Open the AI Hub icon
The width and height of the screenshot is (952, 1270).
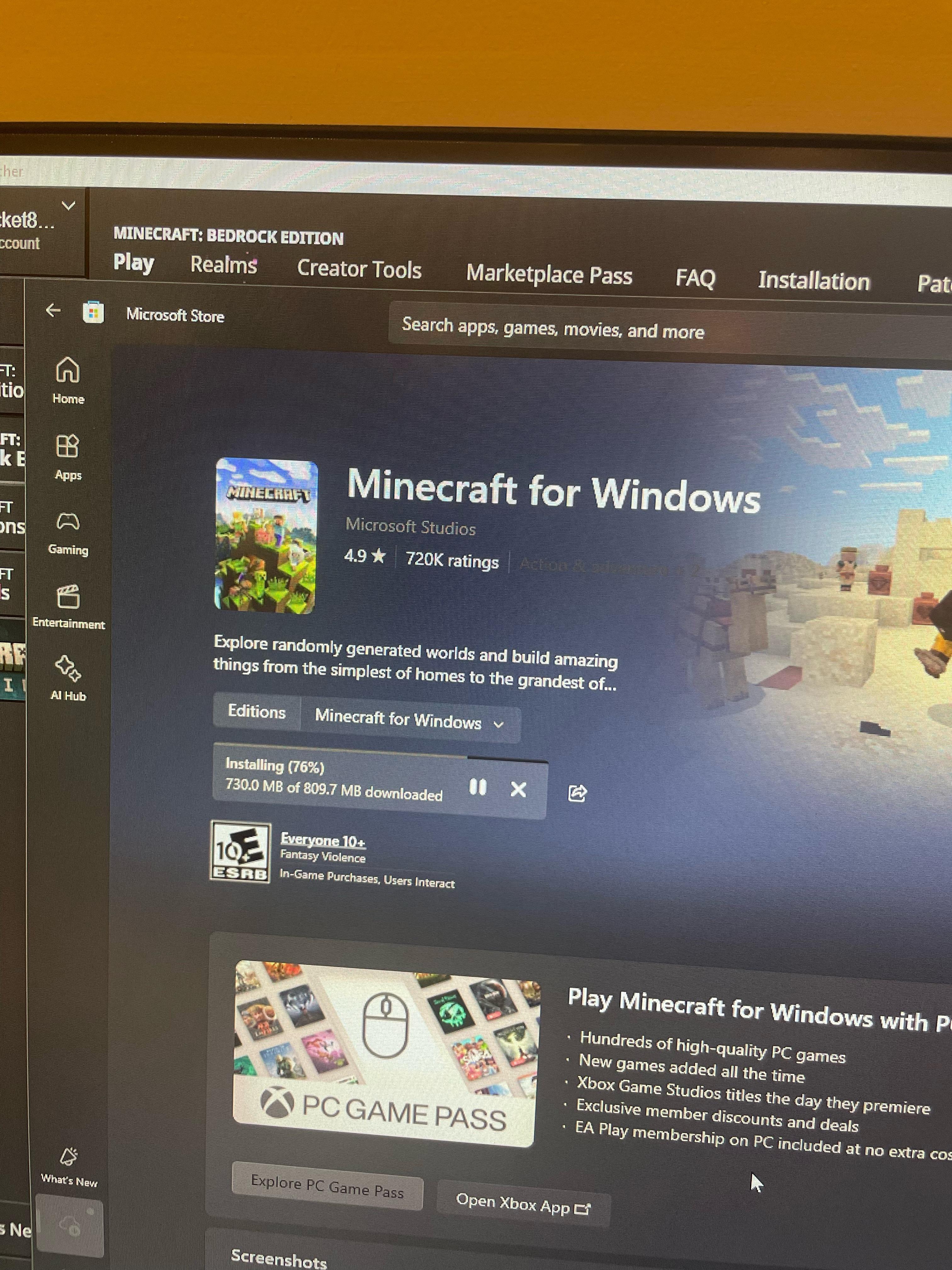point(68,668)
